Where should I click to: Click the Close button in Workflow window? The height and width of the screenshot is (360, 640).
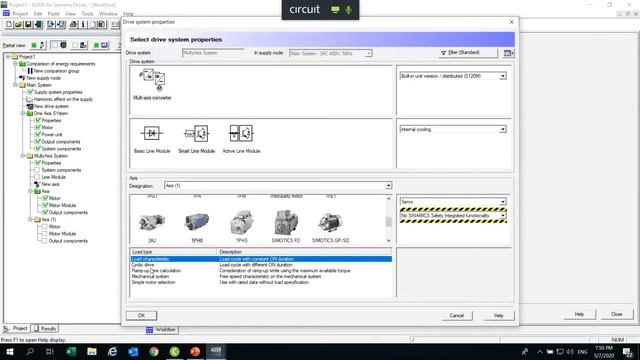[617, 314]
